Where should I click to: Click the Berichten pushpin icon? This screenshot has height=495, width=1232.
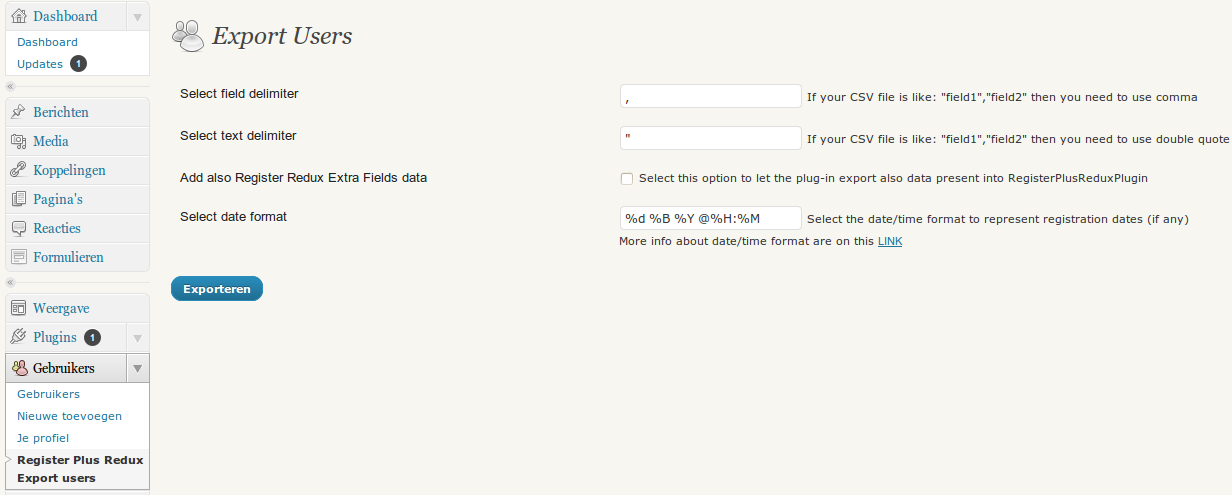pos(19,112)
